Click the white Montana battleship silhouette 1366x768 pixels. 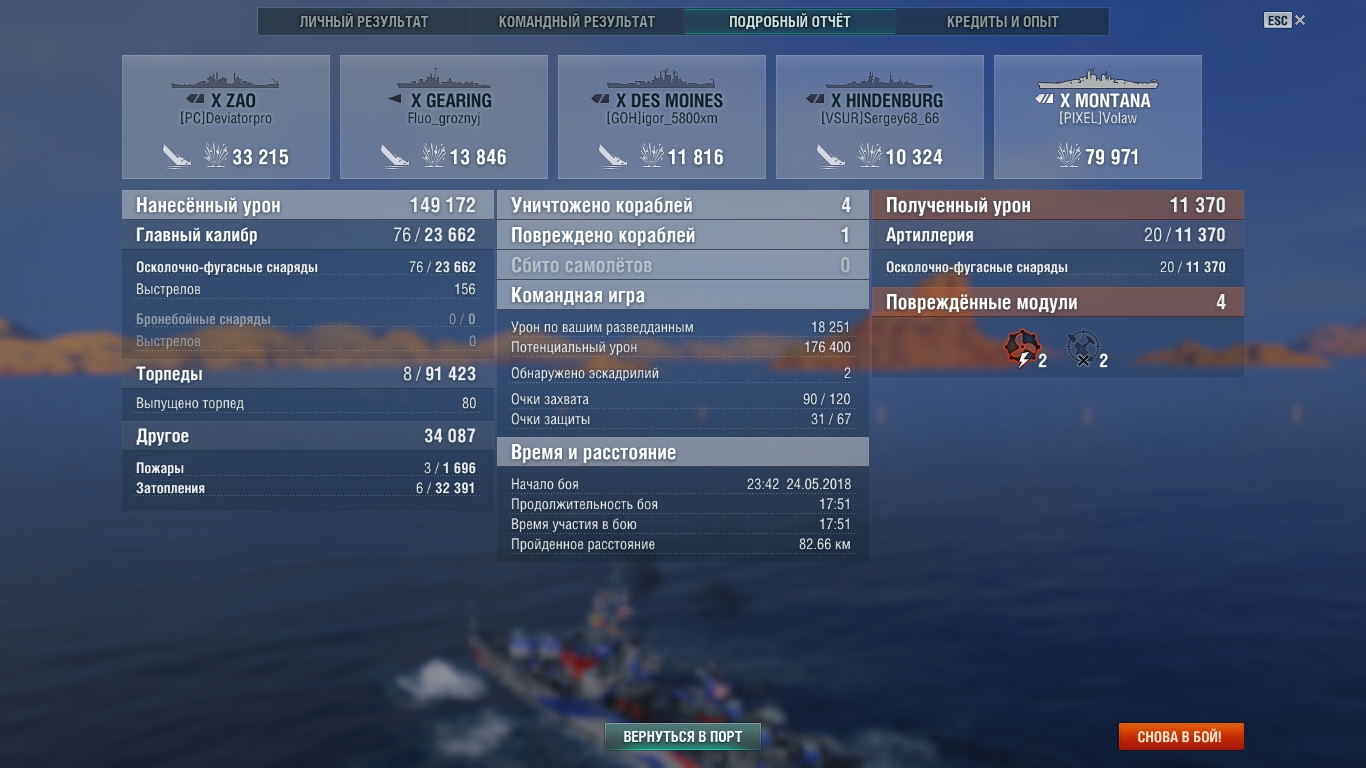click(1097, 80)
